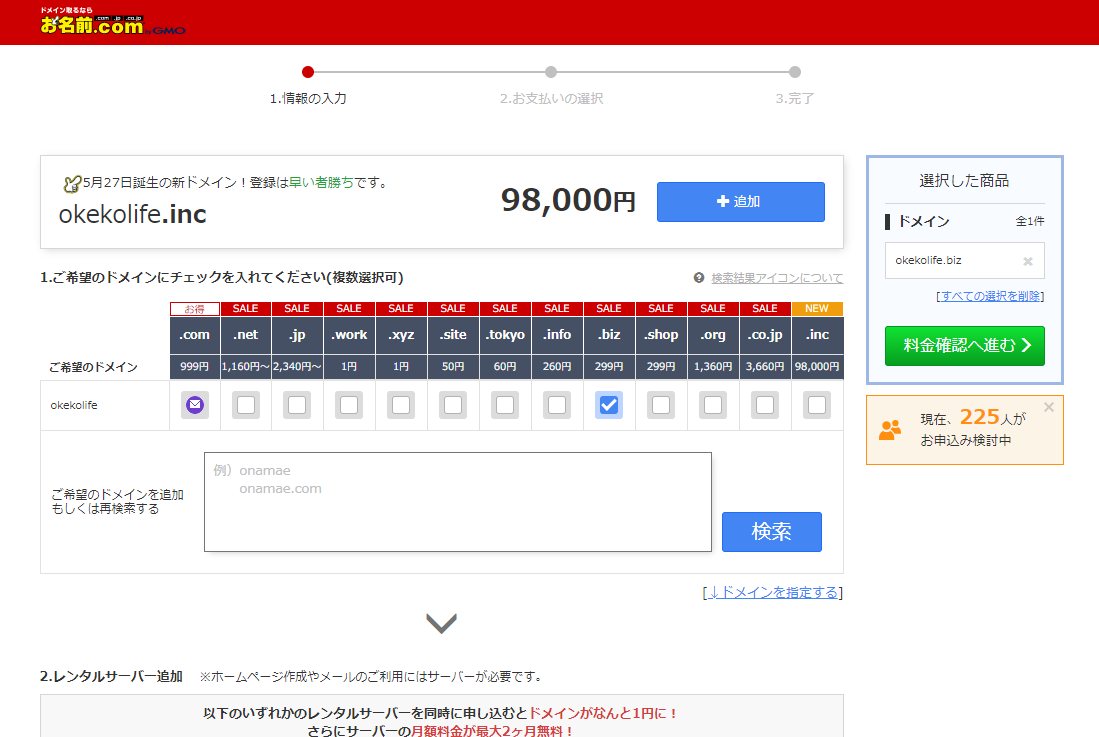Tick the .inc domain checkbox
The width and height of the screenshot is (1099, 737).
[817, 405]
